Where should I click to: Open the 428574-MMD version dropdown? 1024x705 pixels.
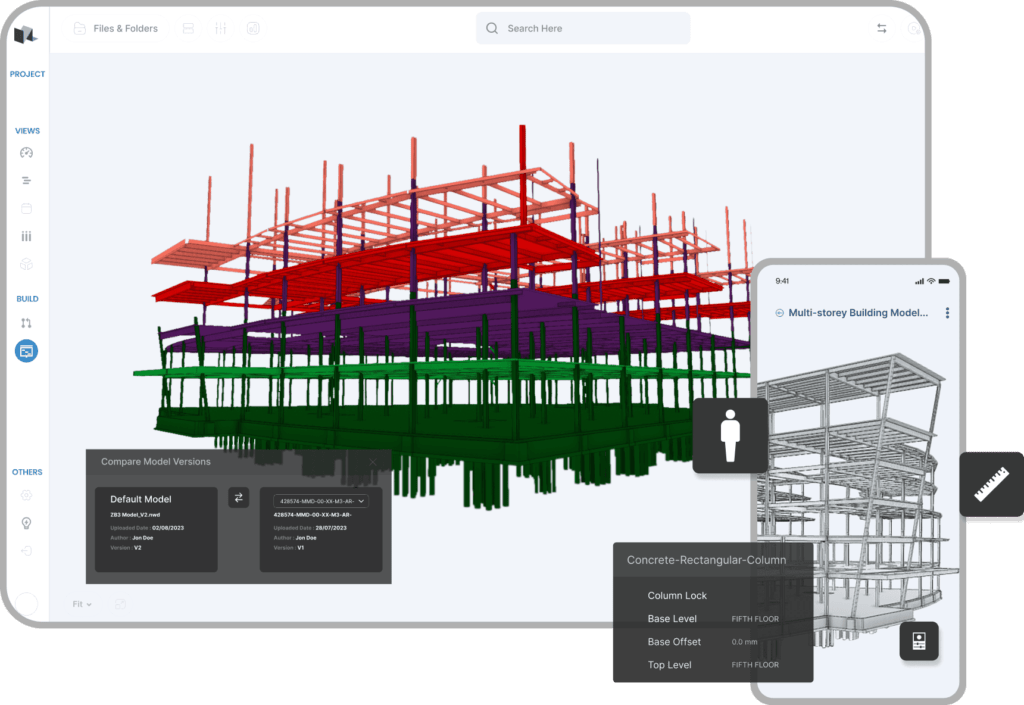click(321, 500)
